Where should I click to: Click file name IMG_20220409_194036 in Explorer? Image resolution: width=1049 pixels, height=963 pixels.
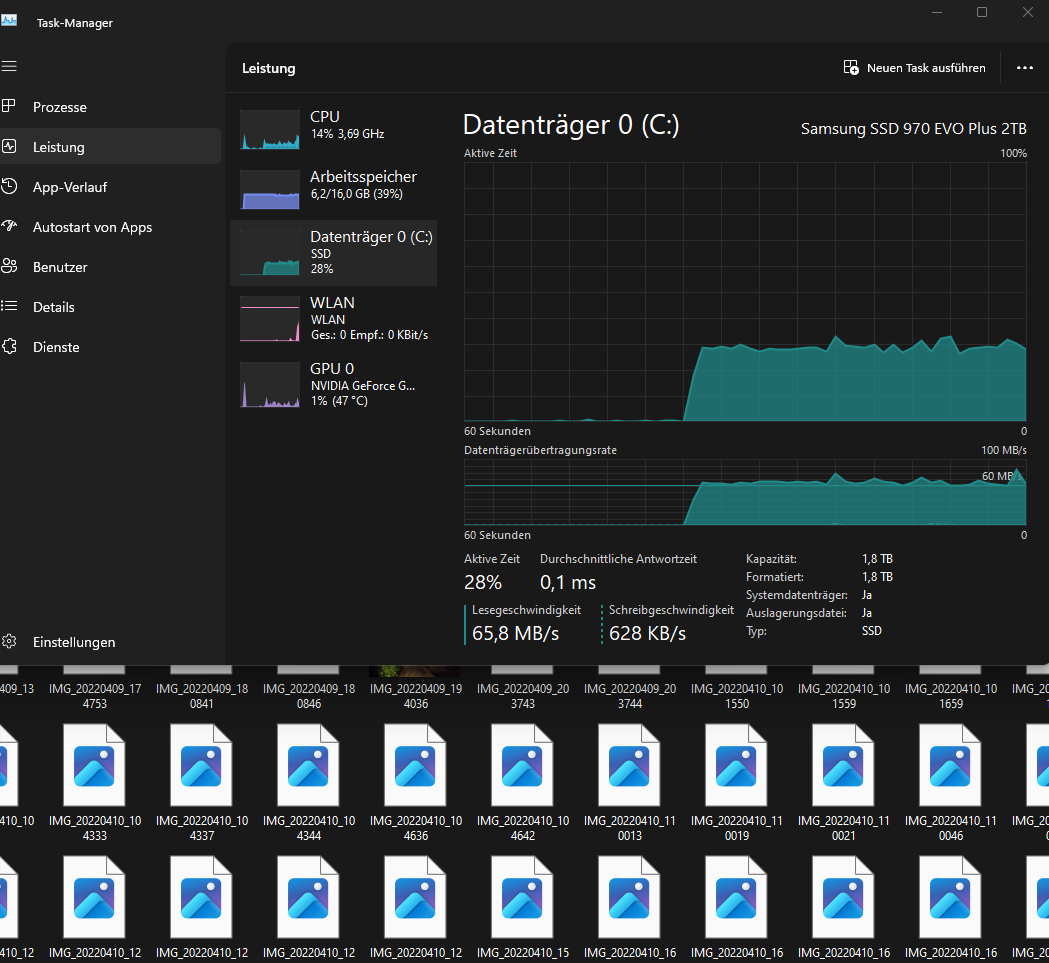tap(416, 696)
